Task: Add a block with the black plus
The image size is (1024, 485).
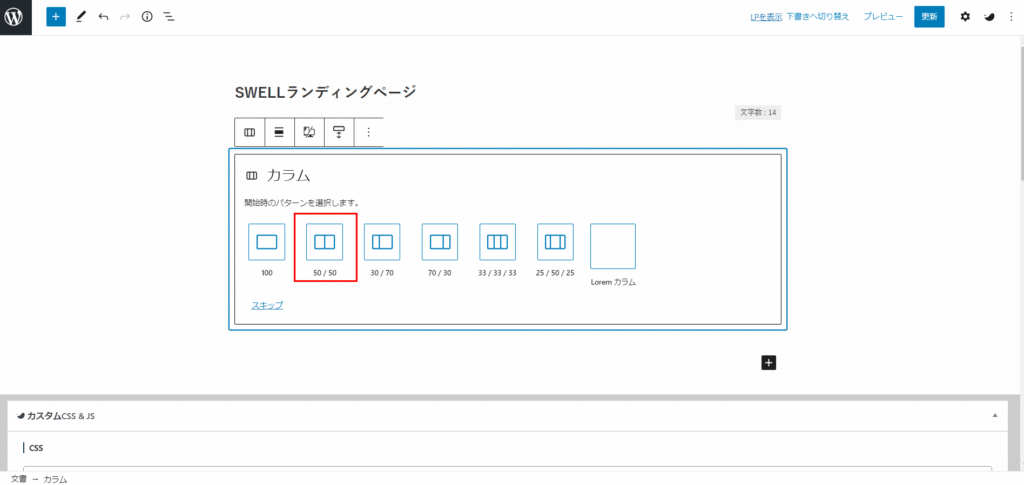Action: pyautogui.click(x=769, y=363)
